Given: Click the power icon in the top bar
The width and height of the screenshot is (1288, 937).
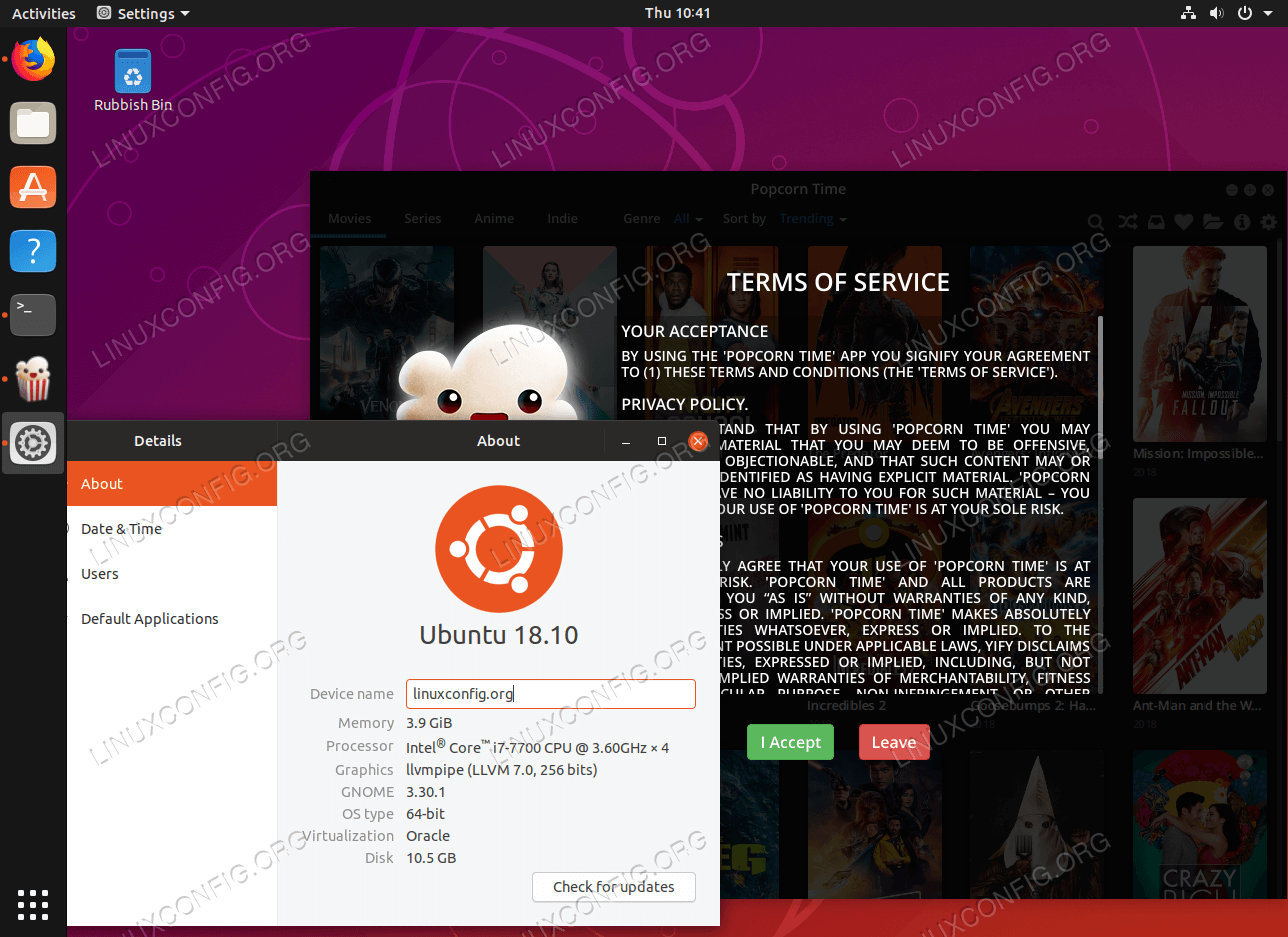Looking at the screenshot, I should pyautogui.click(x=1245, y=13).
